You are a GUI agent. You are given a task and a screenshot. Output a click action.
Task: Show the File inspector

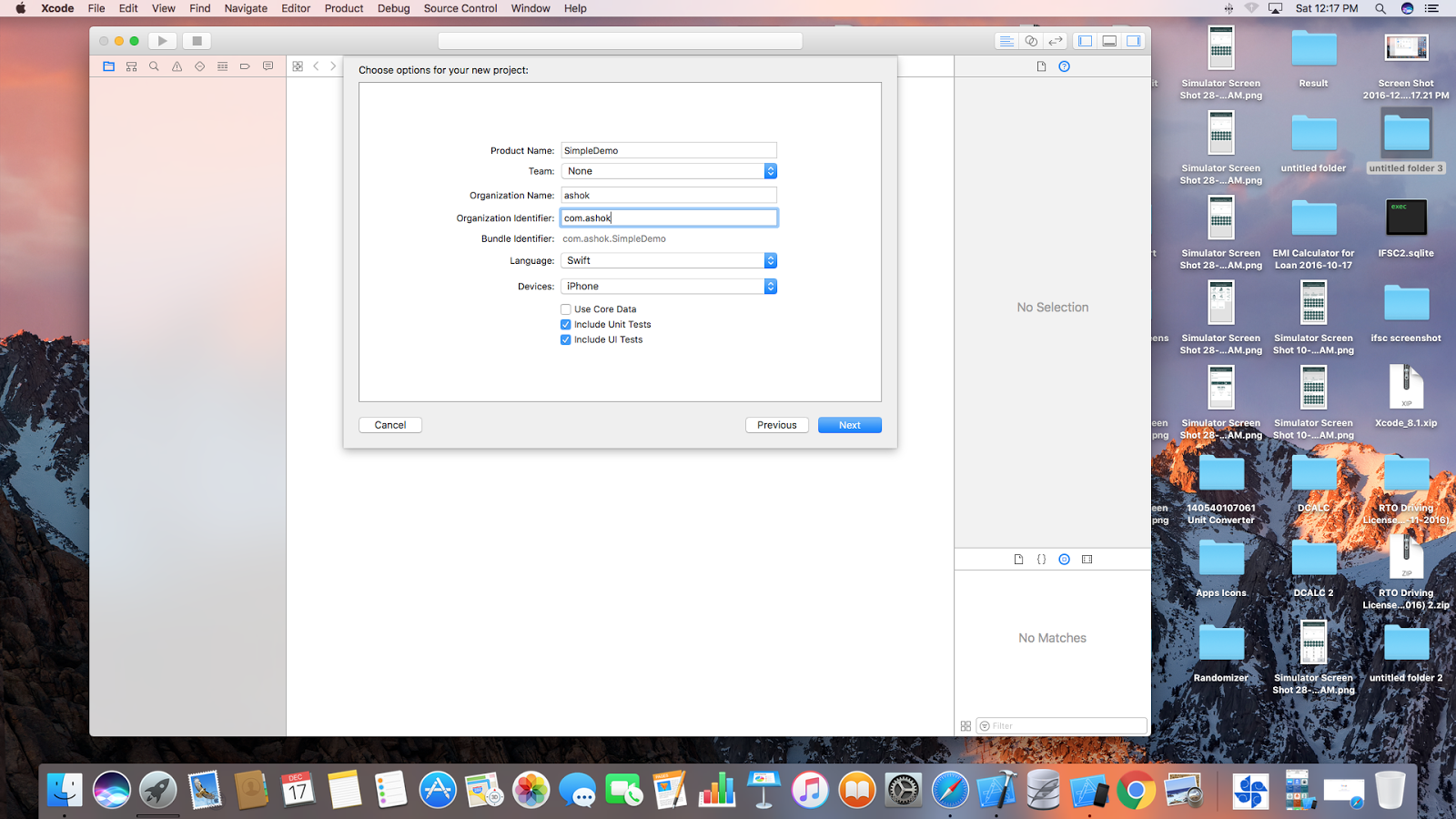click(x=1042, y=66)
